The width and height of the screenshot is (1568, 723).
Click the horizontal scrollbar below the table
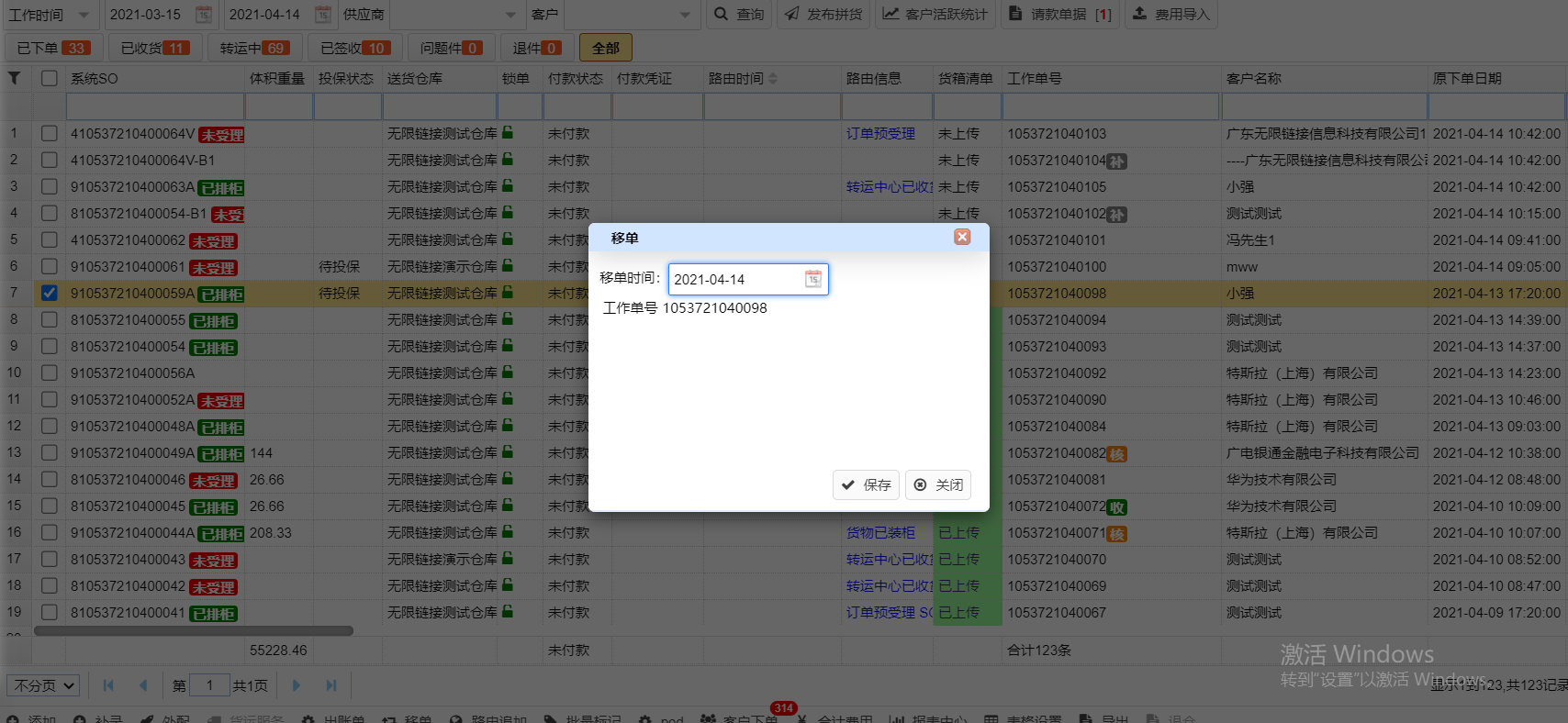(x=193, y=631)
